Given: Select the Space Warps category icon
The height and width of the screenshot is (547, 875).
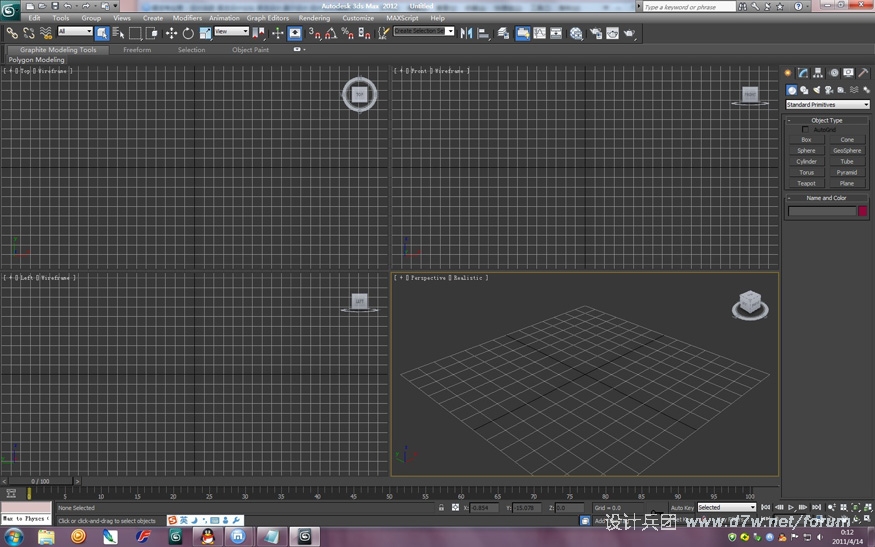Looking at the screenshot, I should pyautogui.click(x=854, y=90).
